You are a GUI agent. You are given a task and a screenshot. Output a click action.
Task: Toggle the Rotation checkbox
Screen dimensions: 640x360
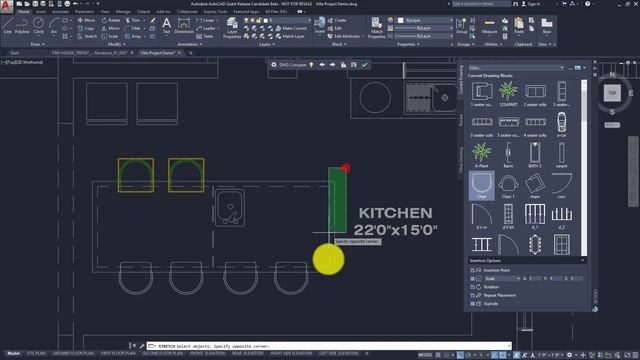click(x=473, y=287)
